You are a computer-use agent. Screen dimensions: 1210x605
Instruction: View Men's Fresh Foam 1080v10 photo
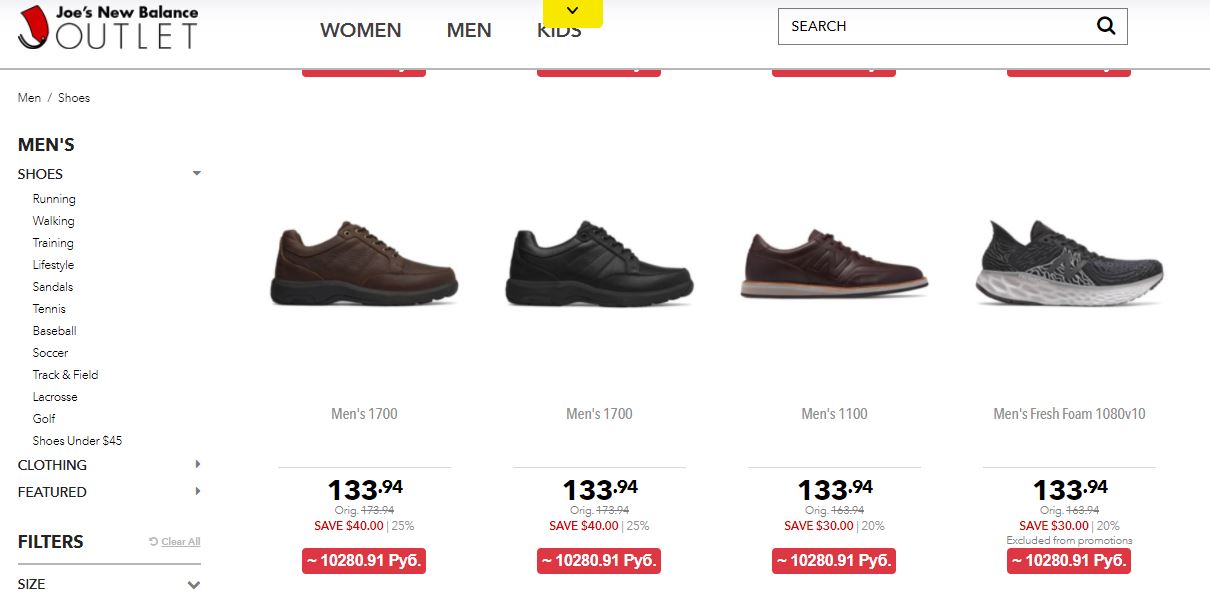pos(1069,262)
